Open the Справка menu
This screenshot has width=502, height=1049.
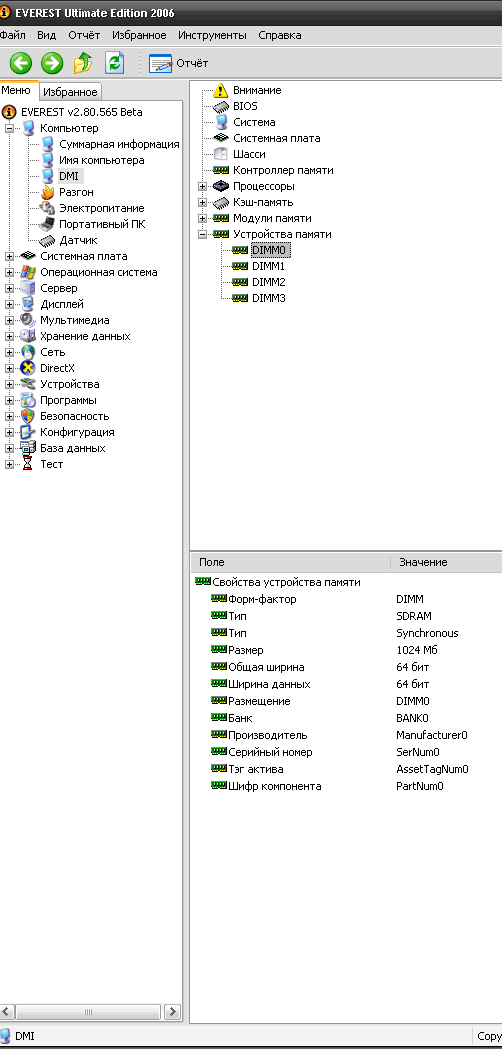coord(280,35)
